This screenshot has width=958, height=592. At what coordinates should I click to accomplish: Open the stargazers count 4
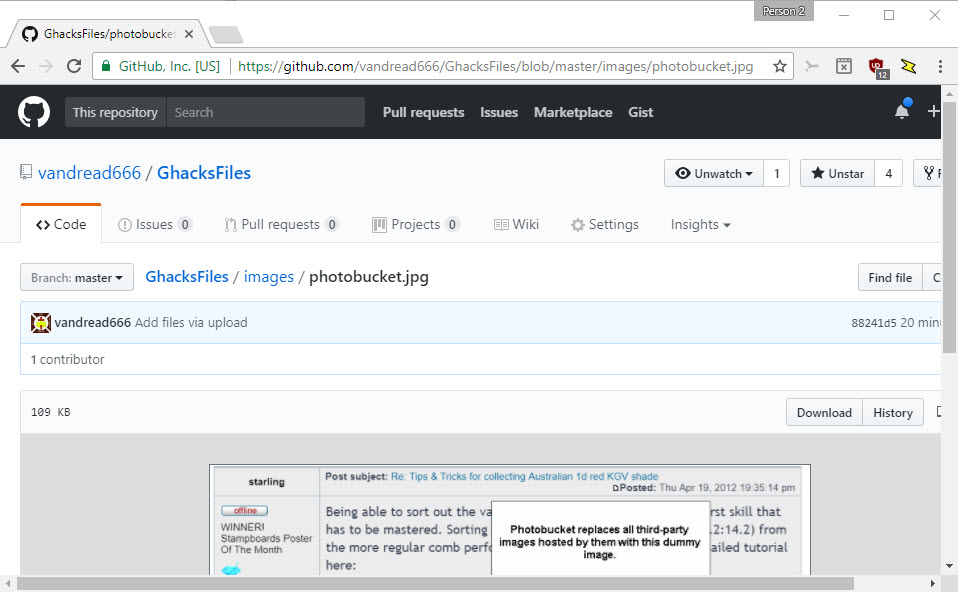tap(888, 174)
